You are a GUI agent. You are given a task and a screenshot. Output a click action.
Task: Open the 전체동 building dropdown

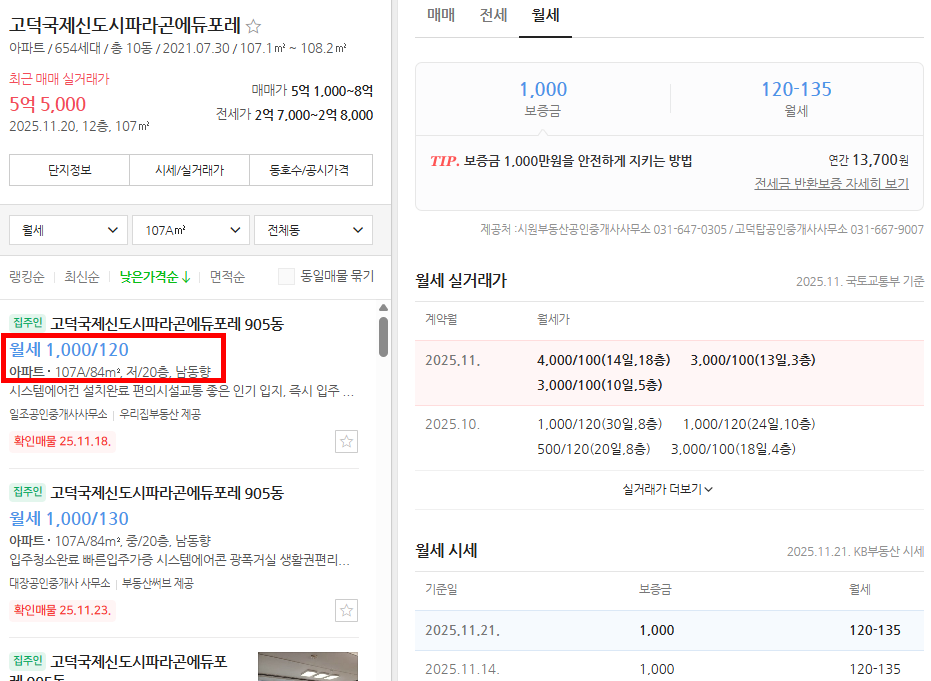pos(313,230)
